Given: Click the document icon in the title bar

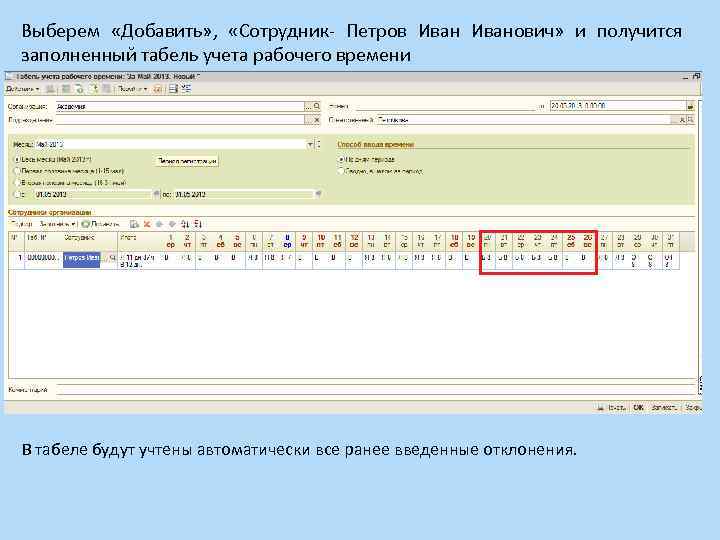Looking at the screenshot, I should [10, 76].
